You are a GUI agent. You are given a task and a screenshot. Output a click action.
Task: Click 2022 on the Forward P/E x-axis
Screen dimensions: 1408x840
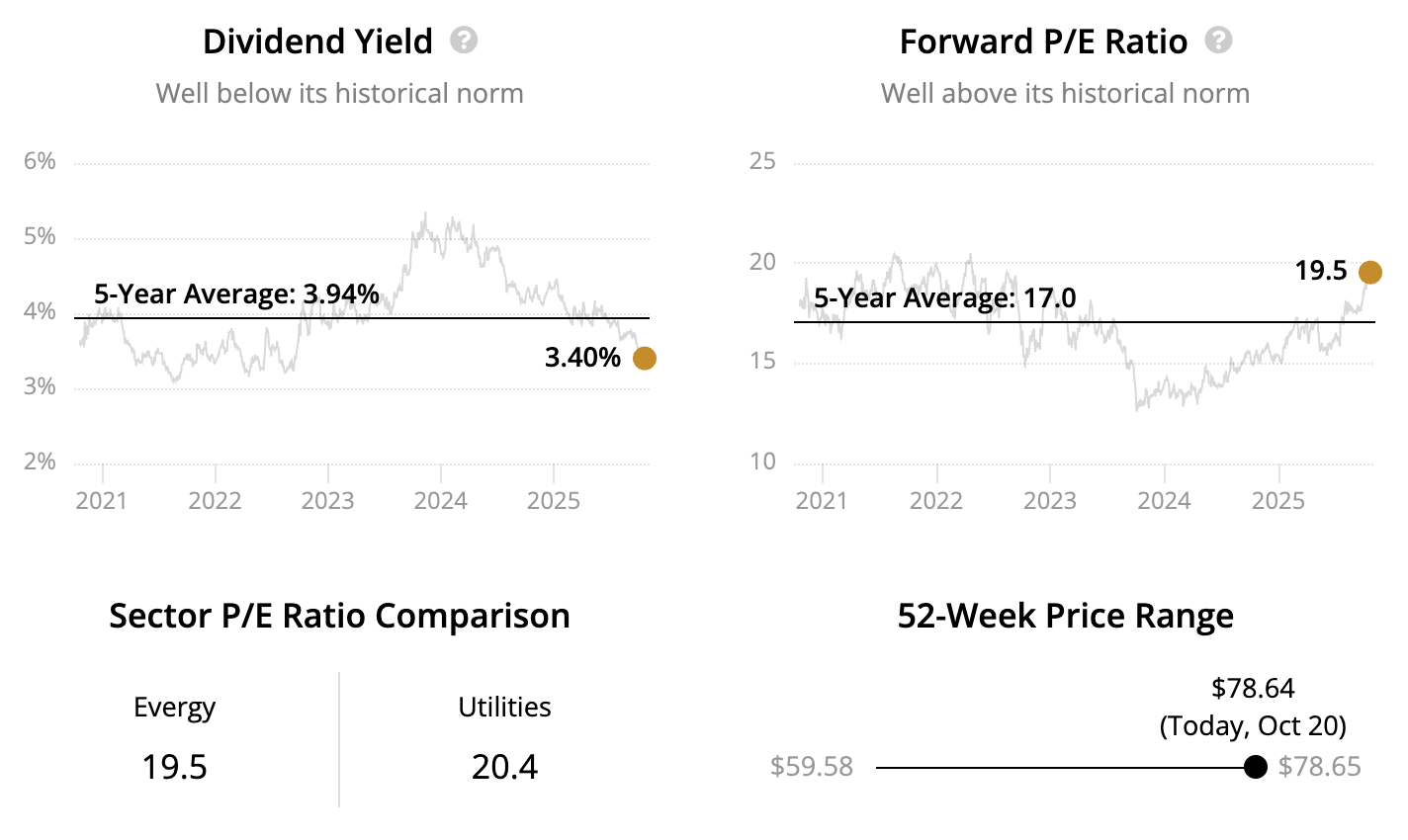[935, 500]
